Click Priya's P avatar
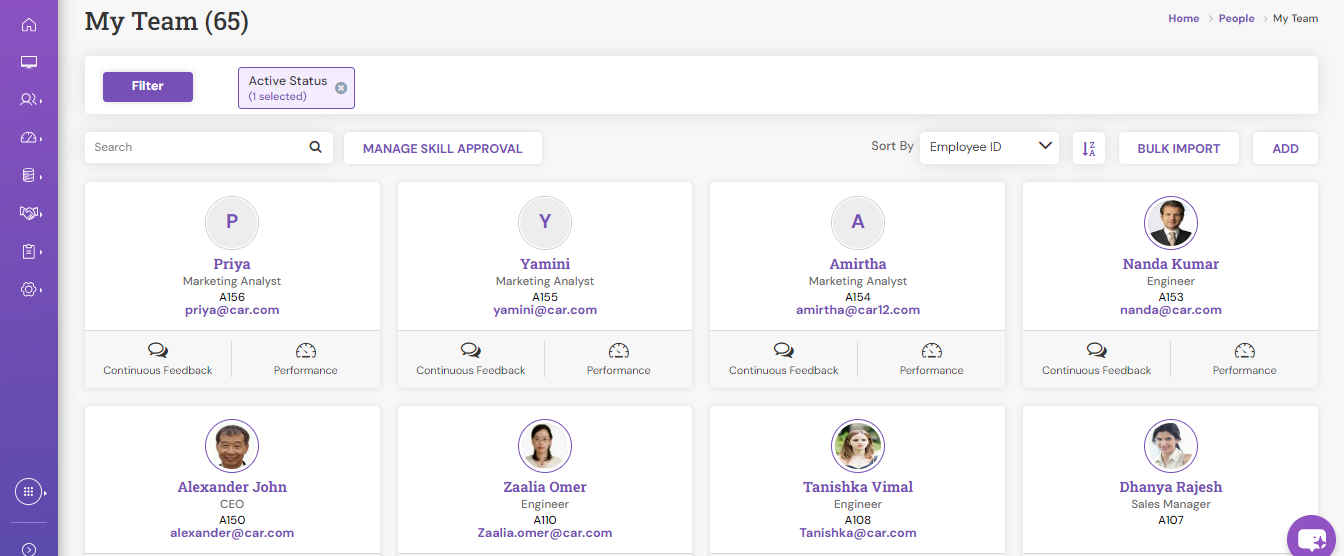1344x556 pixels. 232,222
